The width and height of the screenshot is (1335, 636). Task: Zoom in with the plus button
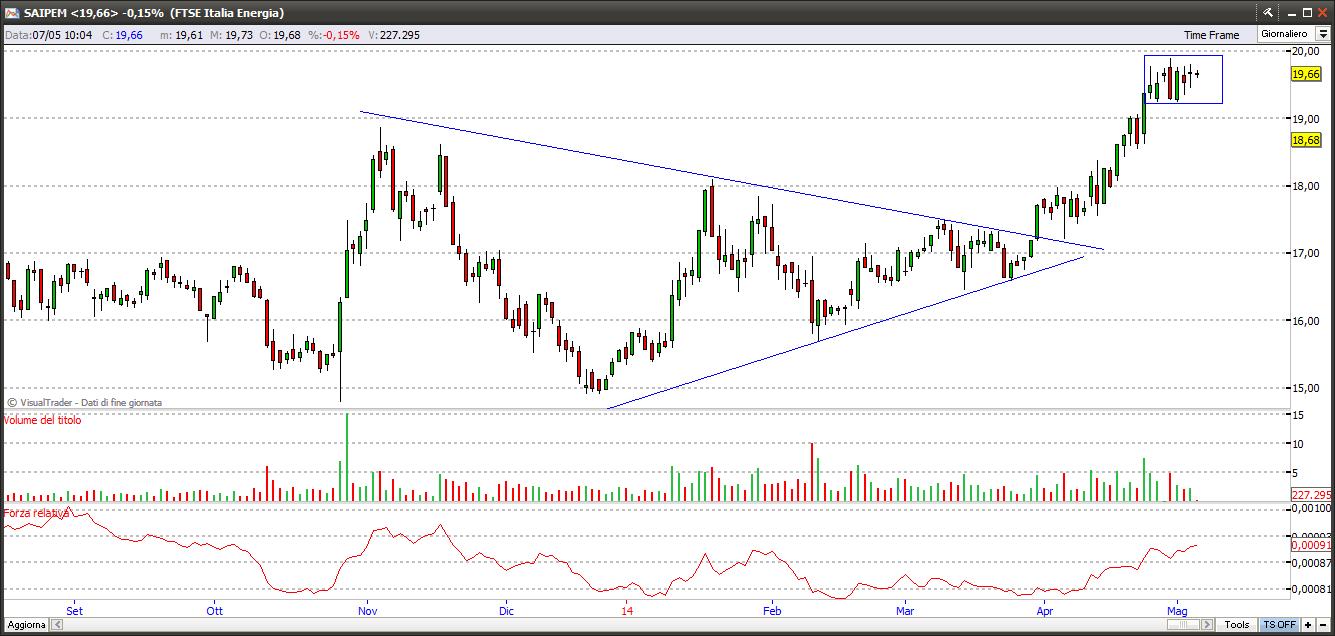[1308, 625]
